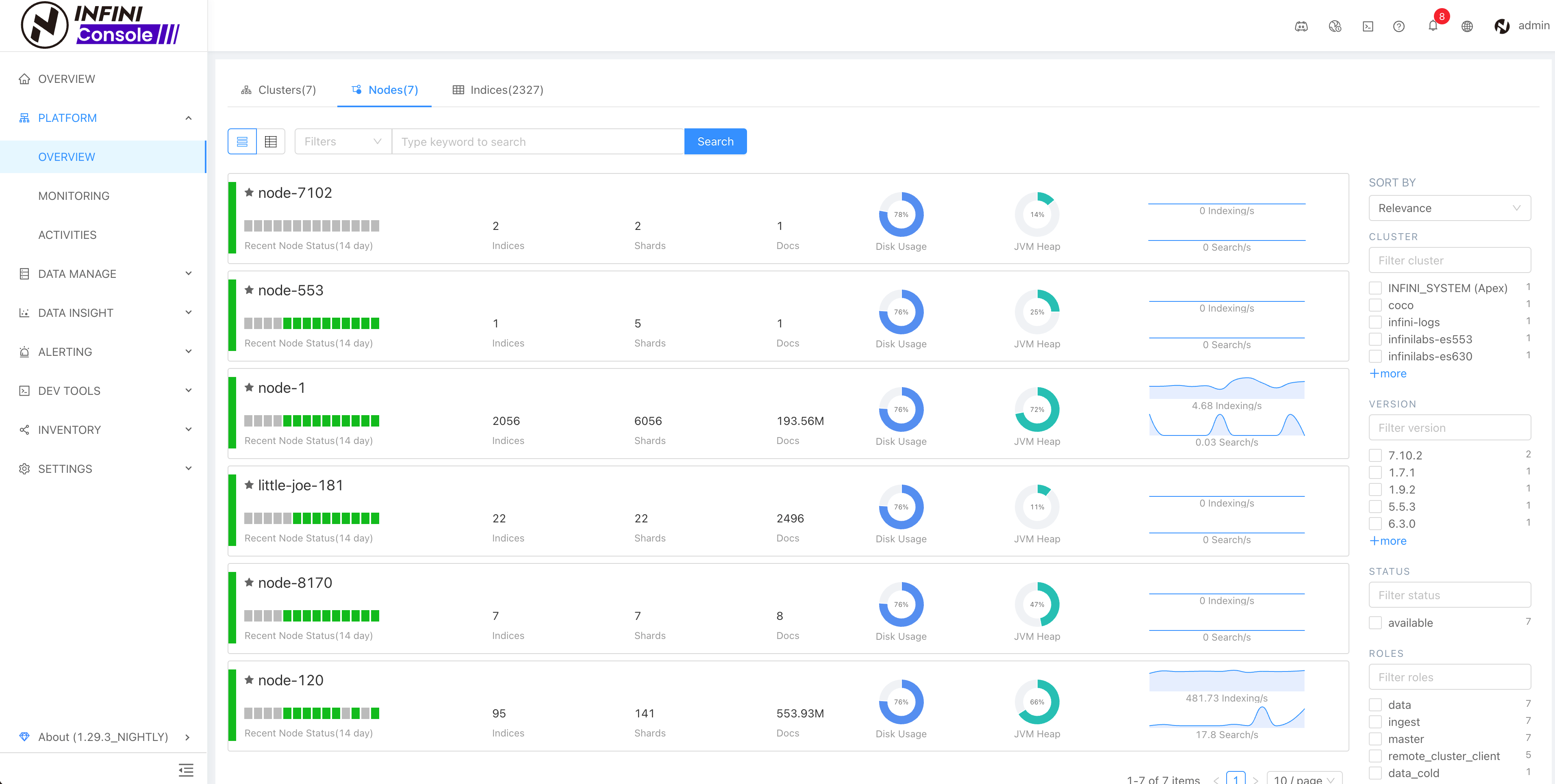
Task: Select the list card view icon
Action: point(242,141)
